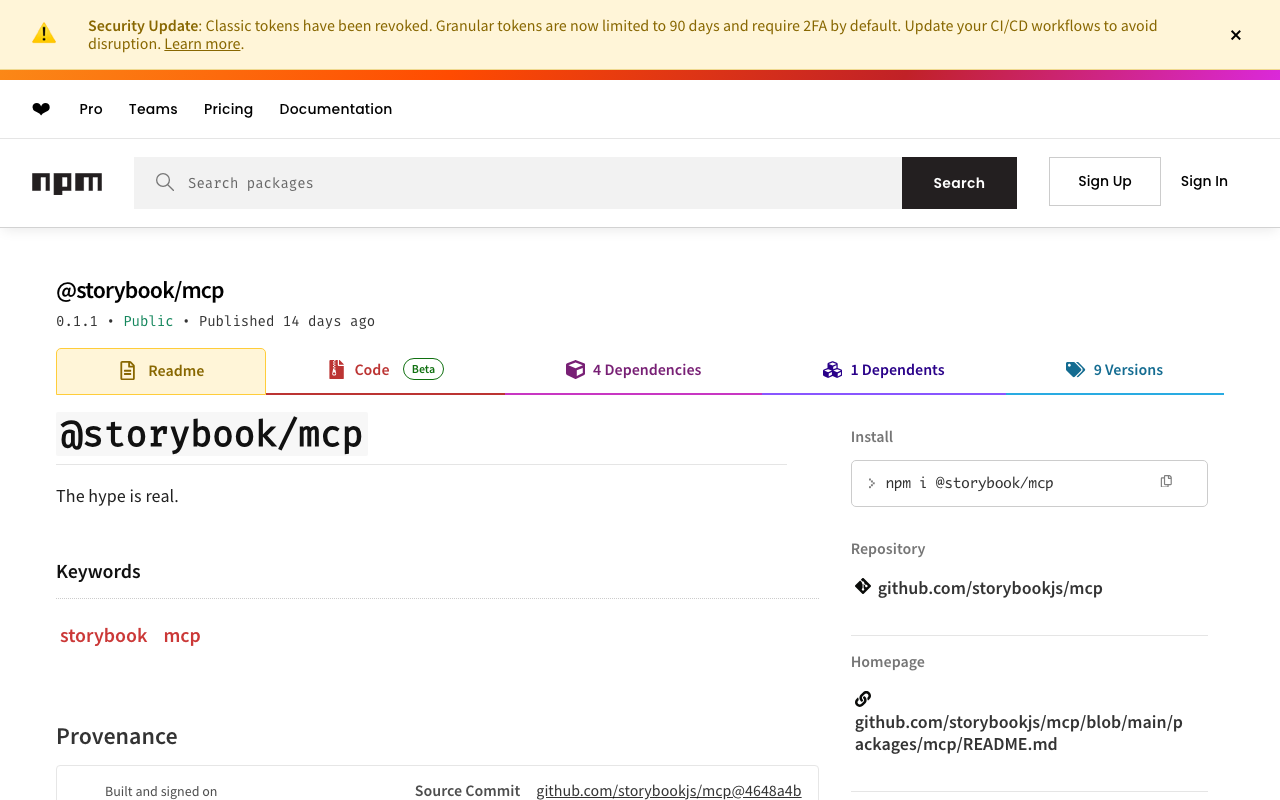Open the Teams menu item
1280x800 pixels.
153,109
